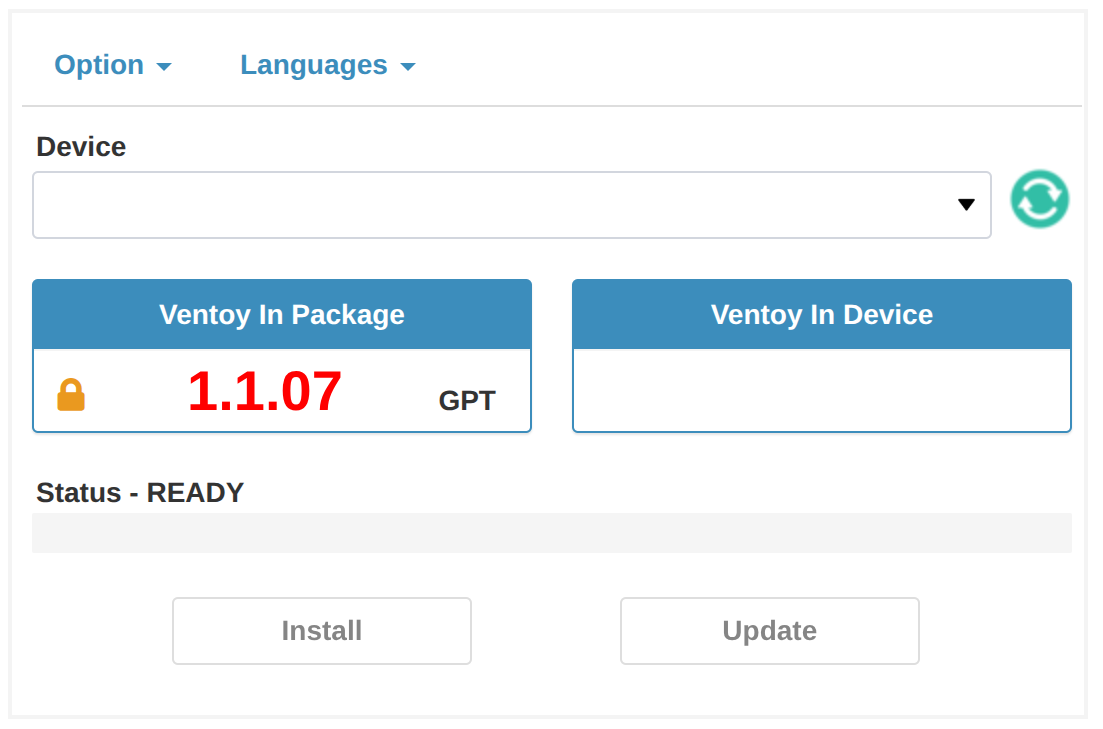Click the status progress bar

point(551,533)
